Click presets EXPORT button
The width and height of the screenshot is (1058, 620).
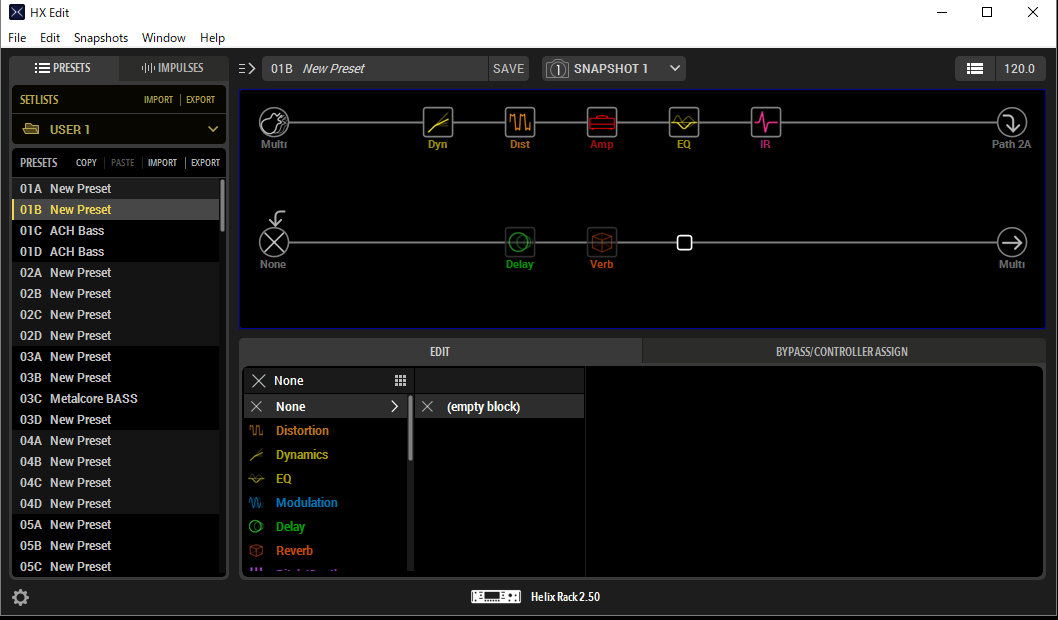(x=205, y=163)
